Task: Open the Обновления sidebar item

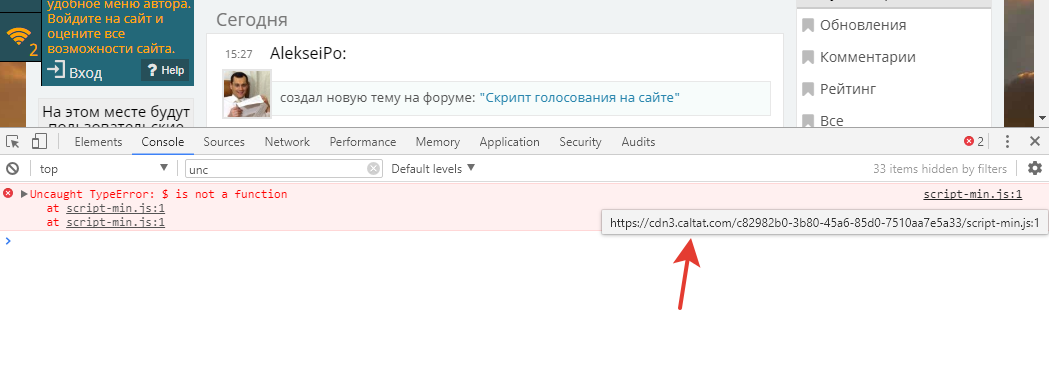Action: click(863, 25)
